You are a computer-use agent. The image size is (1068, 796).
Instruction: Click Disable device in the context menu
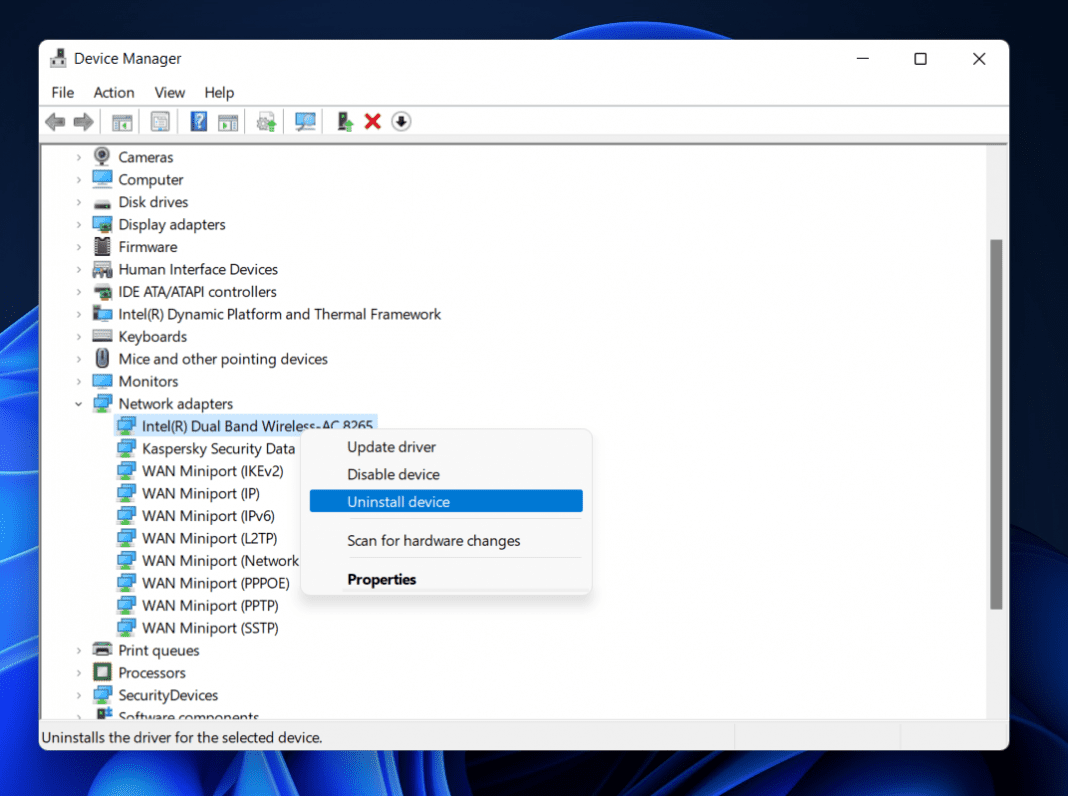click(393, 474)
